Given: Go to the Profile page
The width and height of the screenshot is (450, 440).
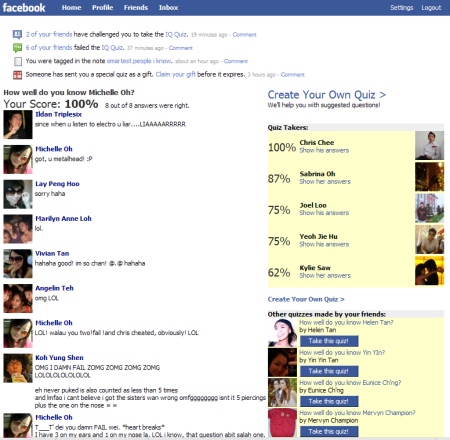Looking at the screenshot, I should (x=103, y=7).
